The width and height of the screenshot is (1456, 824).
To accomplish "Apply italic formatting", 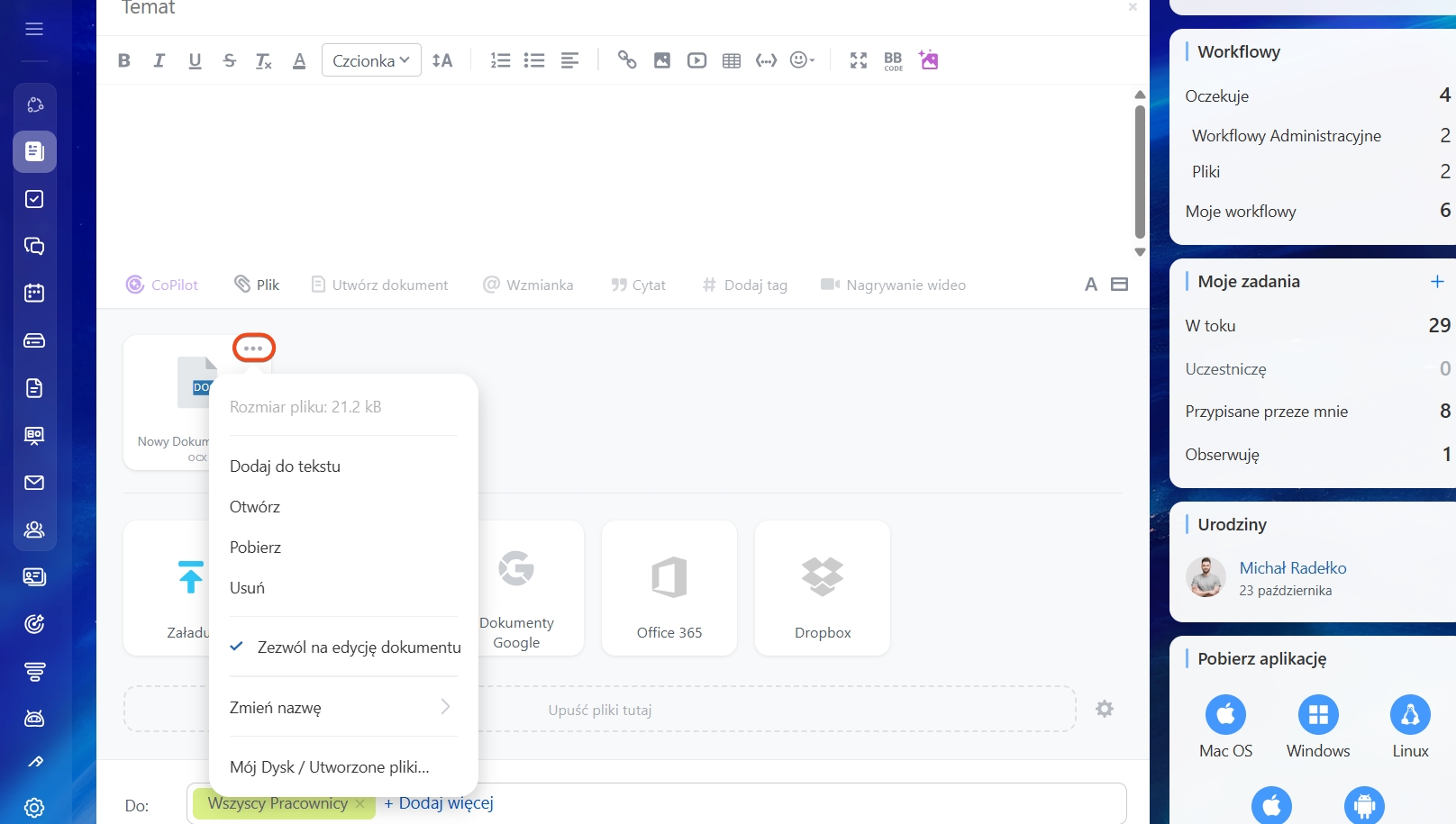I will (x=159, y=60).
